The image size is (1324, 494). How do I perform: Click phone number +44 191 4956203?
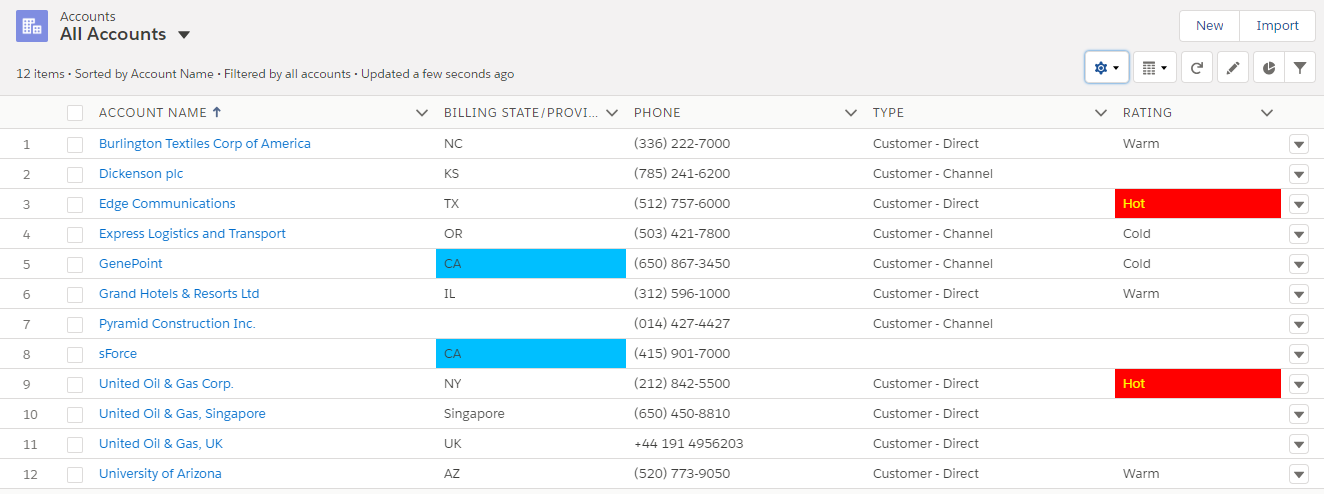pos(689,443)
